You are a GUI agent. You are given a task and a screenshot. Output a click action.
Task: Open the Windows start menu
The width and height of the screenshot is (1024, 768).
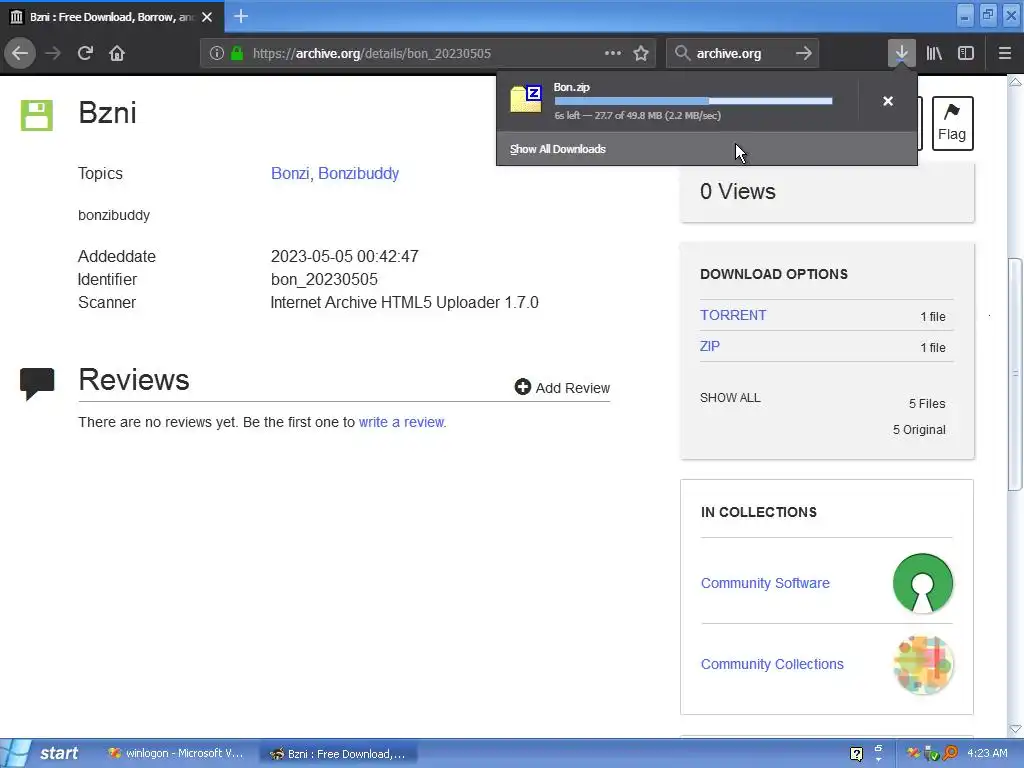point(44,753)
